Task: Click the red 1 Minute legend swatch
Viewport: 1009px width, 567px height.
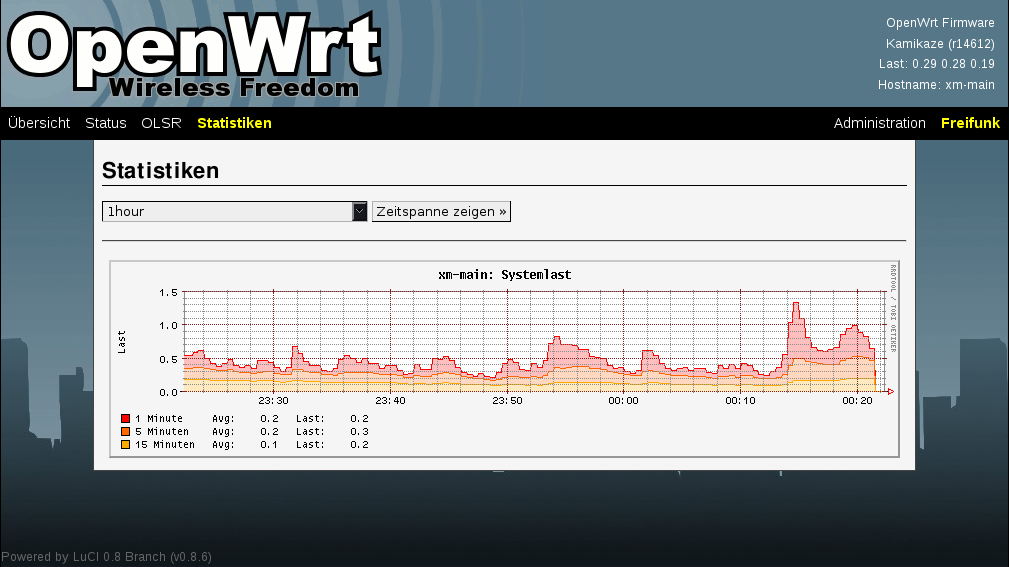Action: 126,419
